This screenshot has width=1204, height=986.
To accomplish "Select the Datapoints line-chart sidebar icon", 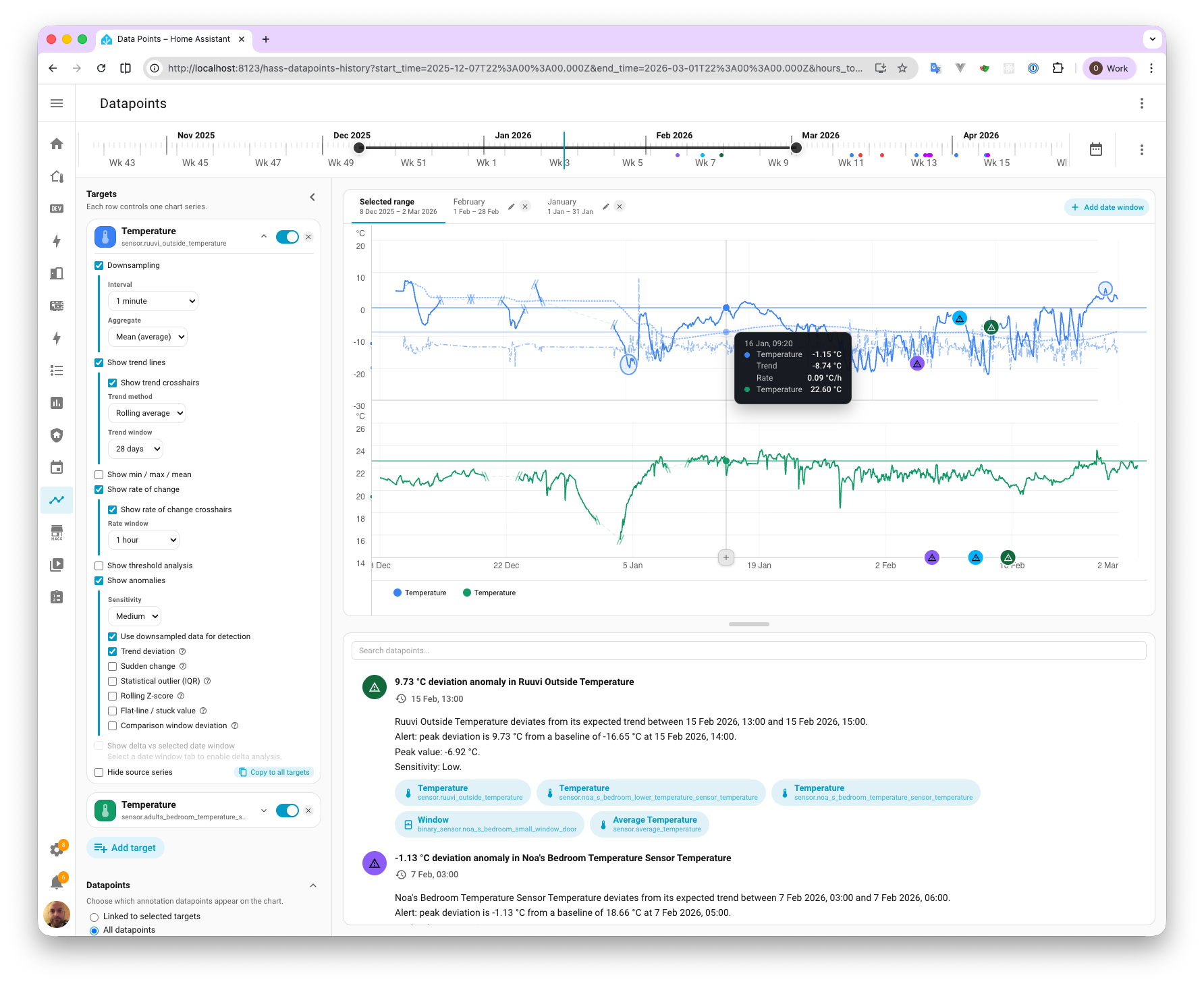I will 57,500.
